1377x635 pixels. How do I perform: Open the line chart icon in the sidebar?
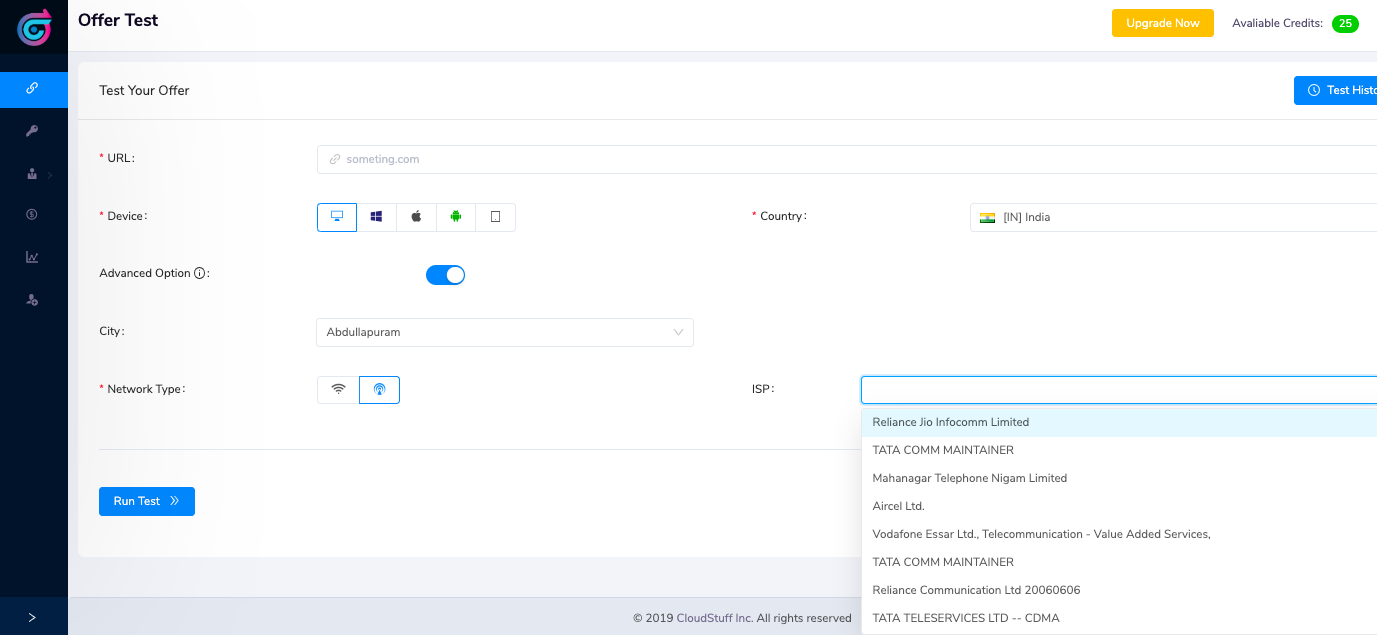click(x=32, y=257)
